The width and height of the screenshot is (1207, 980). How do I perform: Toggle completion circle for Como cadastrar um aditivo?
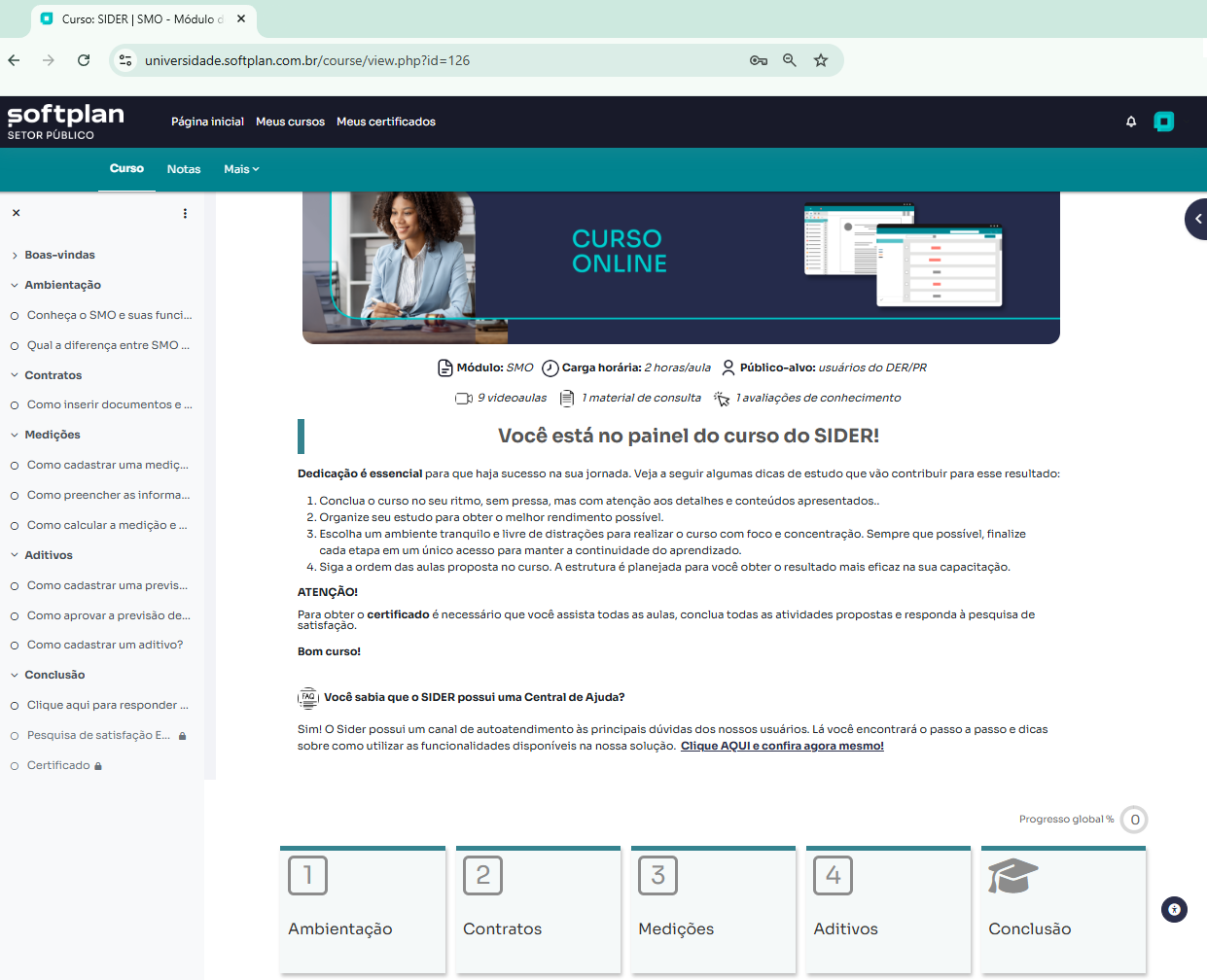[15, 646]
